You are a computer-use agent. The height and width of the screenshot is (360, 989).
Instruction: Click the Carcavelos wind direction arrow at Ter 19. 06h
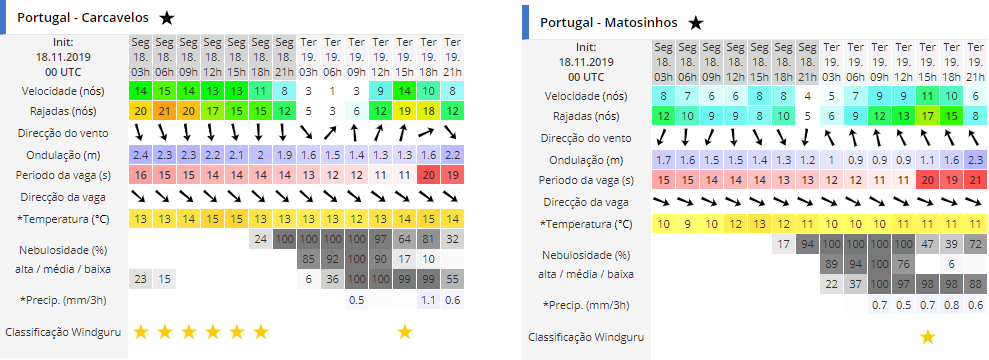pos(332,133)
